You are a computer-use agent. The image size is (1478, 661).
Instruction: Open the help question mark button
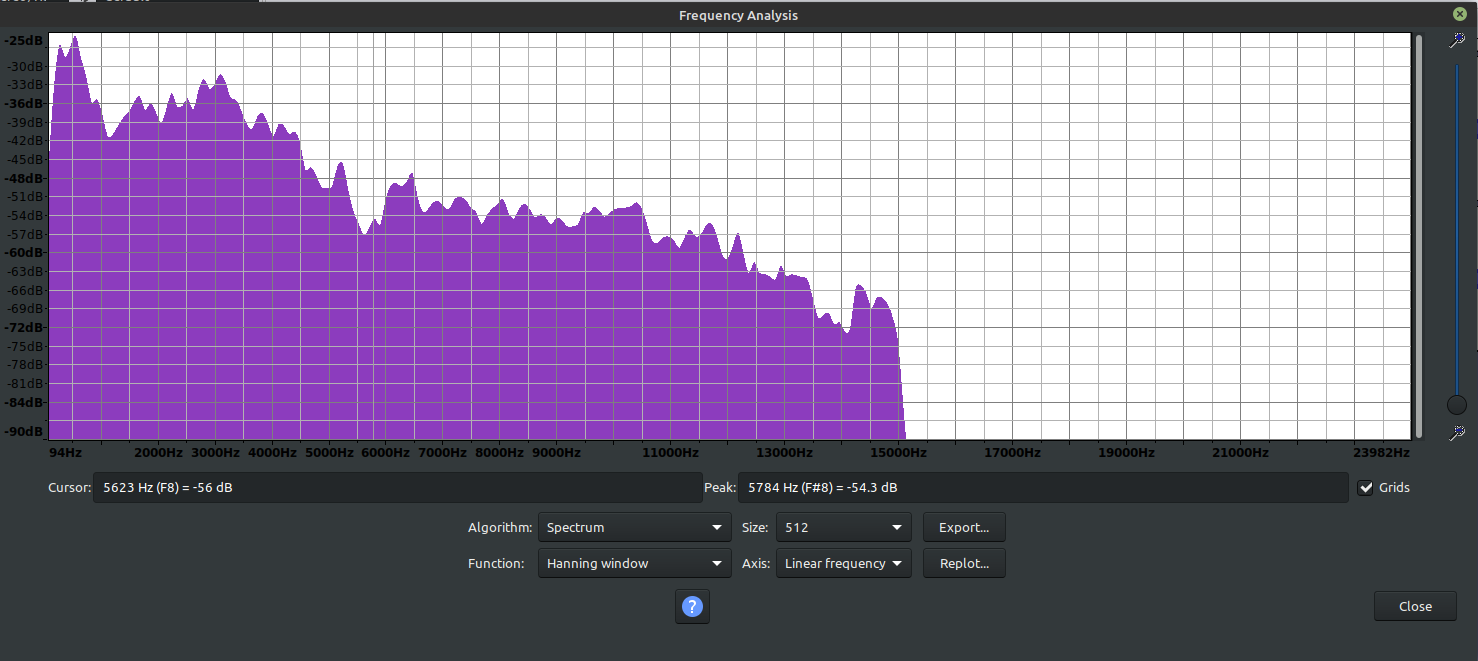point(692,606)
